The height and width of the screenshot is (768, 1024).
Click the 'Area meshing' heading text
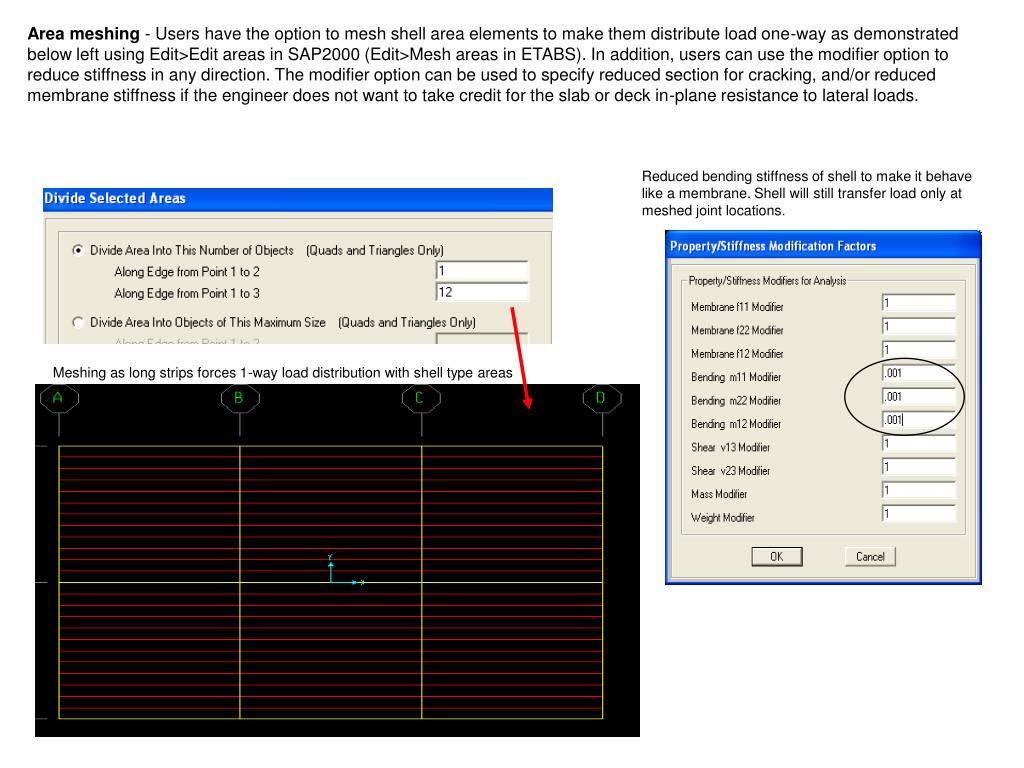coord(84,34)
